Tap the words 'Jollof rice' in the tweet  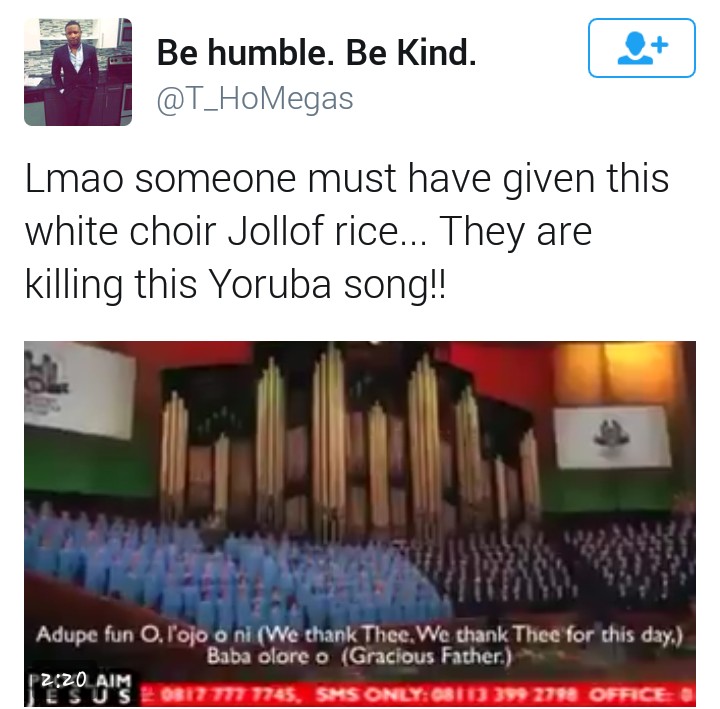(314, 231)
